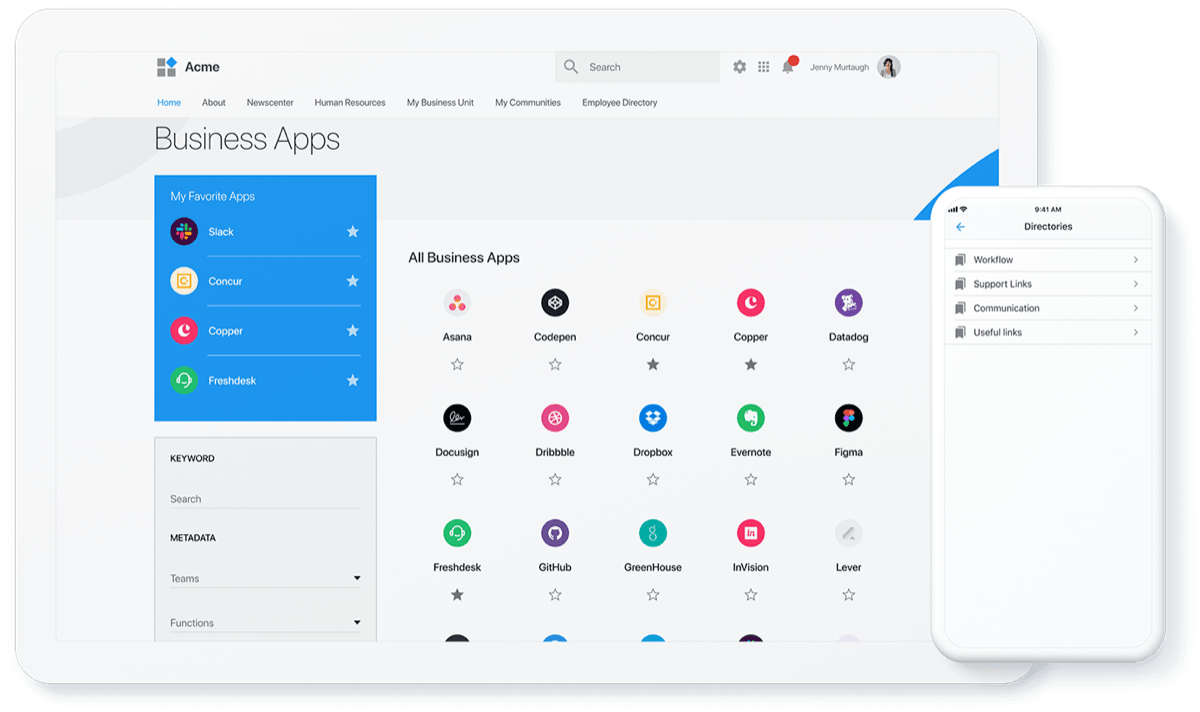The image size is (1200, 712).
Task: Expand the Useful links directory on phone
Action: (x=1048, y=332)
